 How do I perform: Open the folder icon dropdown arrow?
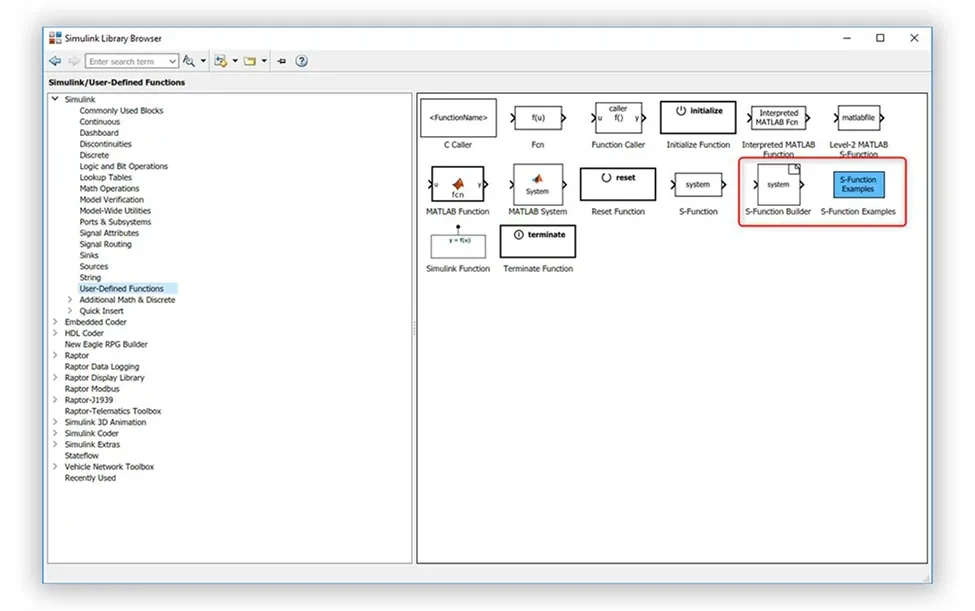pos(264,61)
